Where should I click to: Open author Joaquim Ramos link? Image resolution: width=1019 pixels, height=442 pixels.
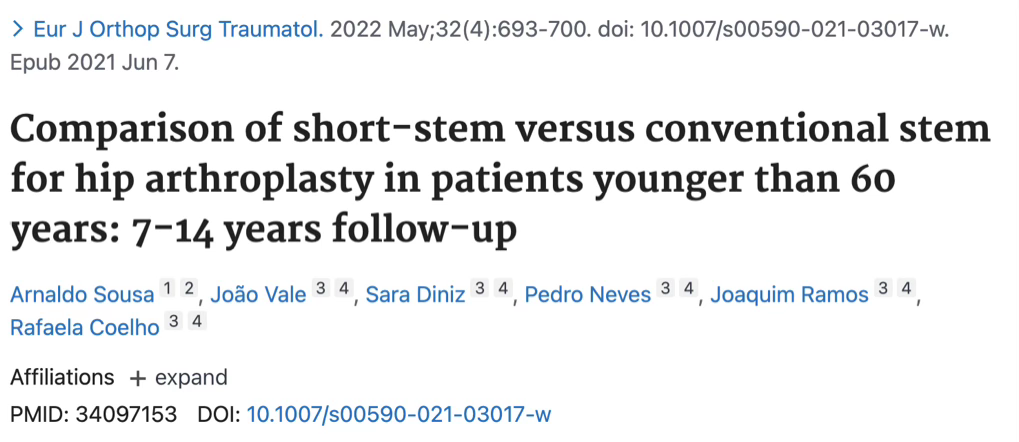pos(789,295)
